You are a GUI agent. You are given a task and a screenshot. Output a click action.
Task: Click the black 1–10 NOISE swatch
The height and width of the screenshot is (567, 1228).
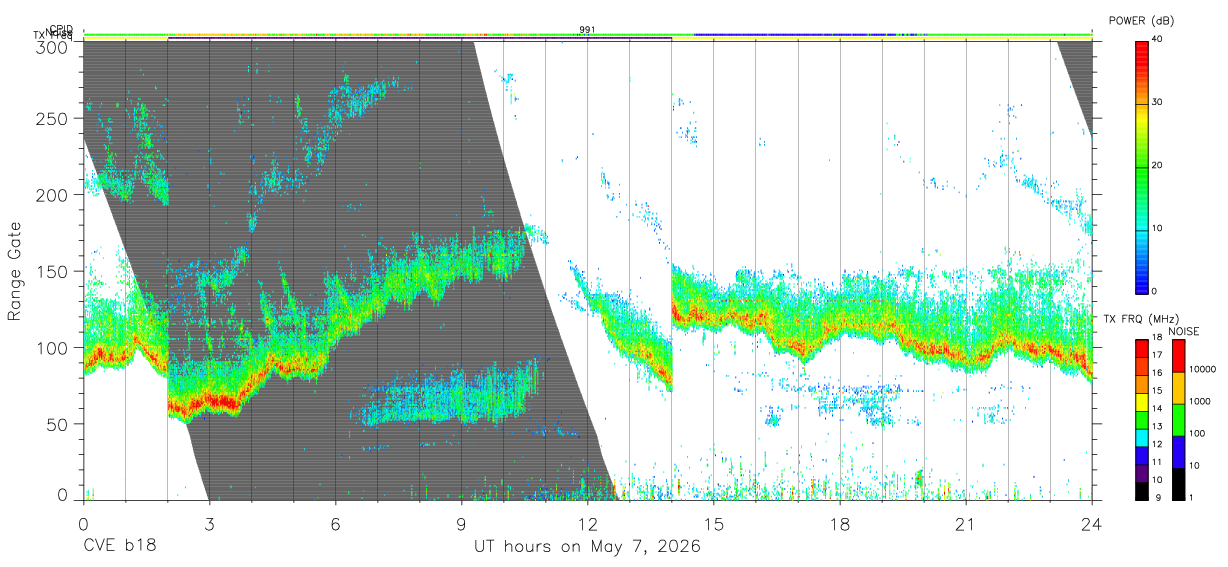(1177, 484)
